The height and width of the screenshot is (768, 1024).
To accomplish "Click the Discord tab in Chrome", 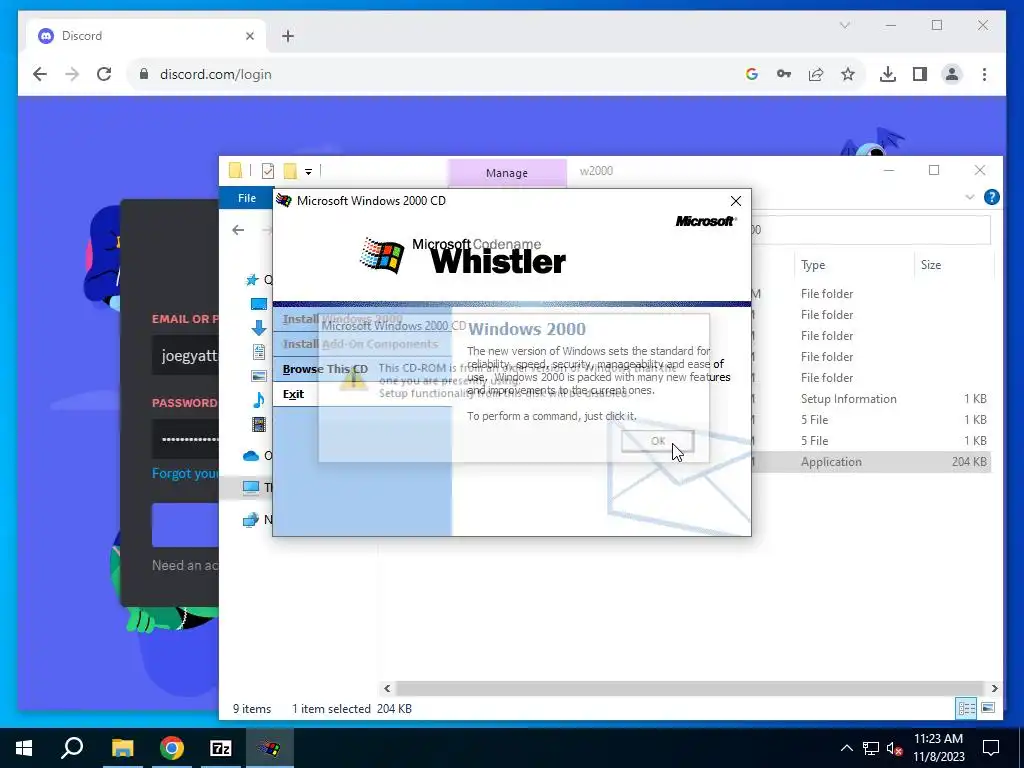I will (x=147, y=36).
